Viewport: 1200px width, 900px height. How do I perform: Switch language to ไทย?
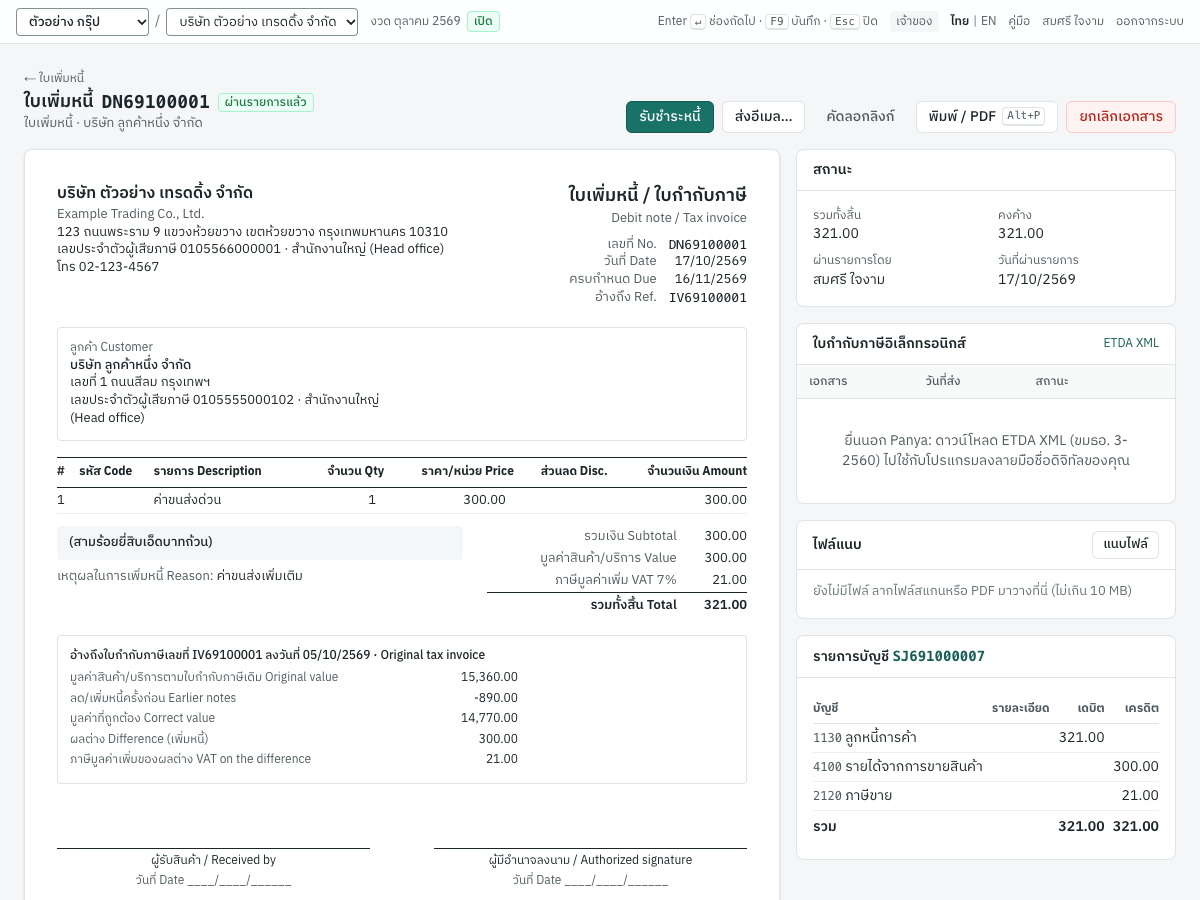pos(960,21)
